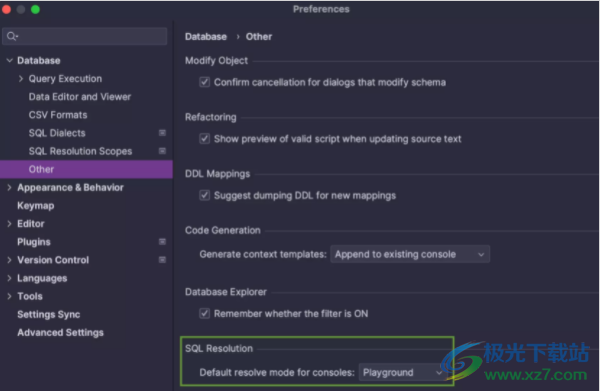Click the search magnifier icon
This screenshot has height=391, width=600.
pos(12,36)
